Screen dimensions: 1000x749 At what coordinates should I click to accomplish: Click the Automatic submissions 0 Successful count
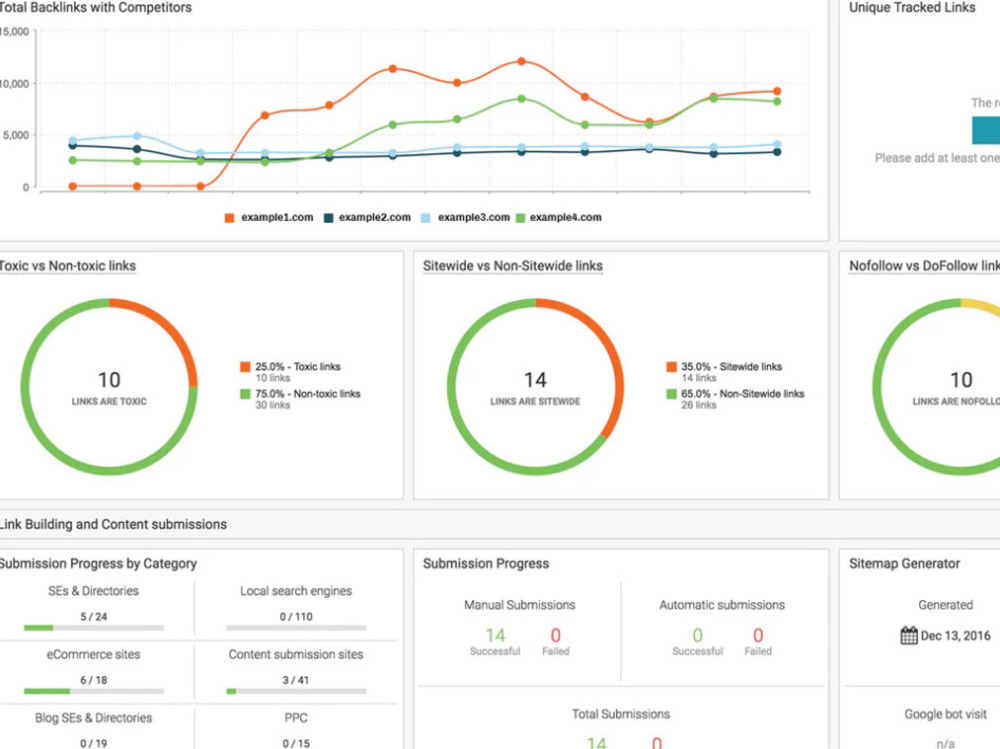[x=698, y=635]
